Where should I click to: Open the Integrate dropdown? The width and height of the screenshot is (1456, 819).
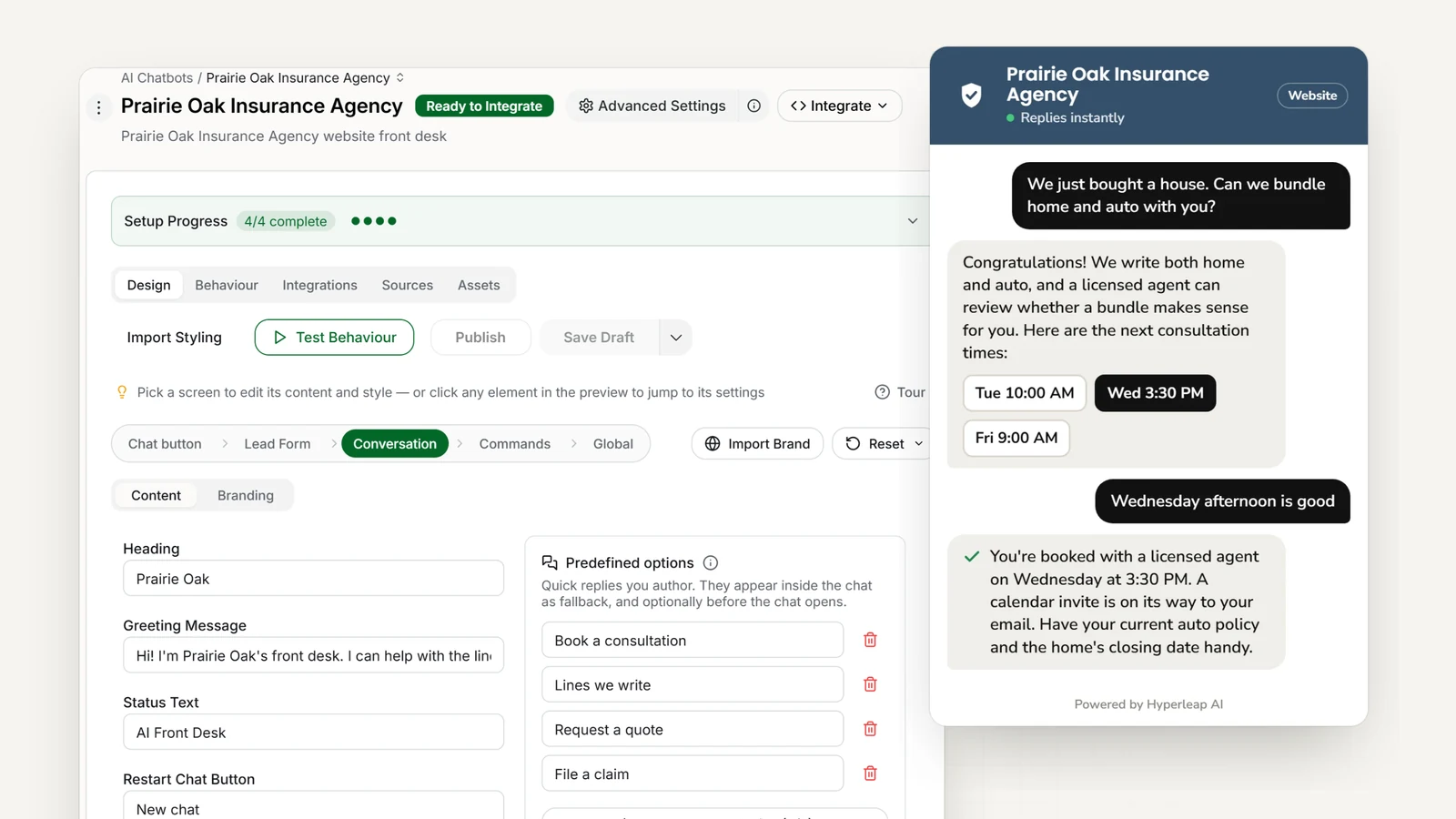point(839,106)
